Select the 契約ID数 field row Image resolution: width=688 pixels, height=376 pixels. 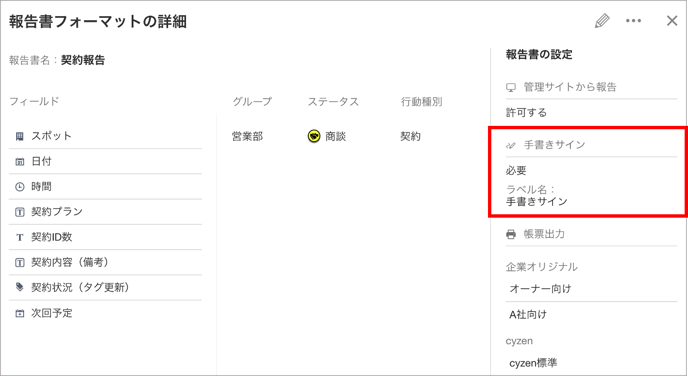(x=105, y=237)
